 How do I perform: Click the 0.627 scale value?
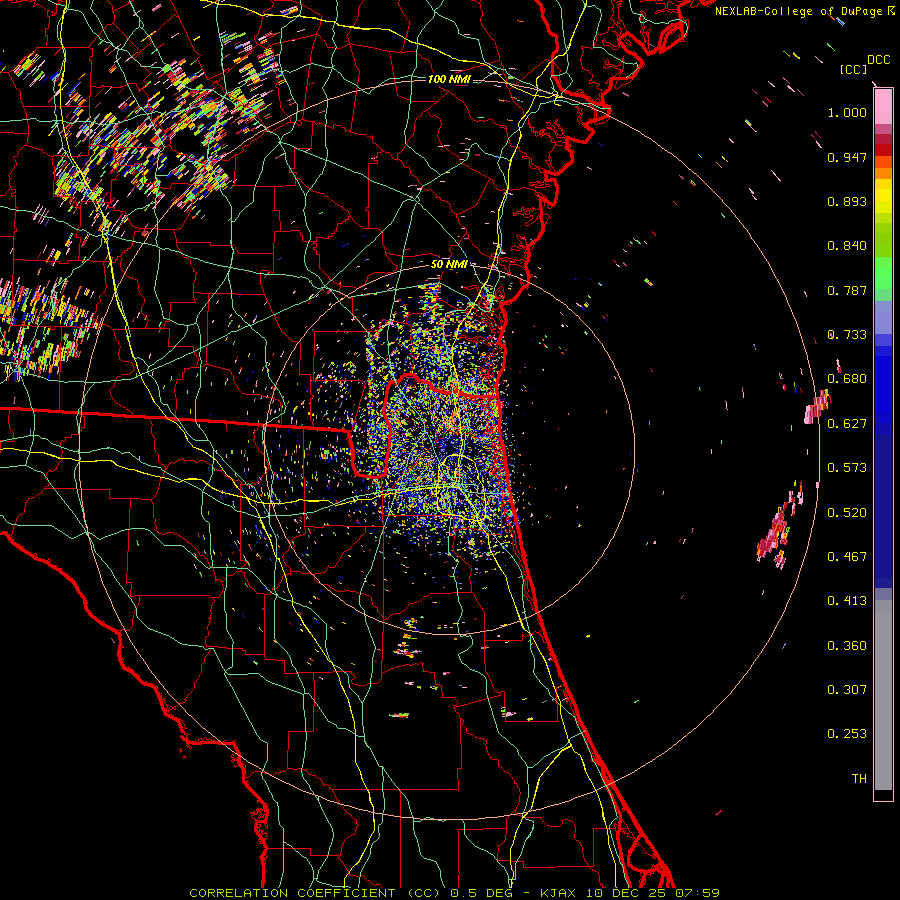[x=847, y=424]
